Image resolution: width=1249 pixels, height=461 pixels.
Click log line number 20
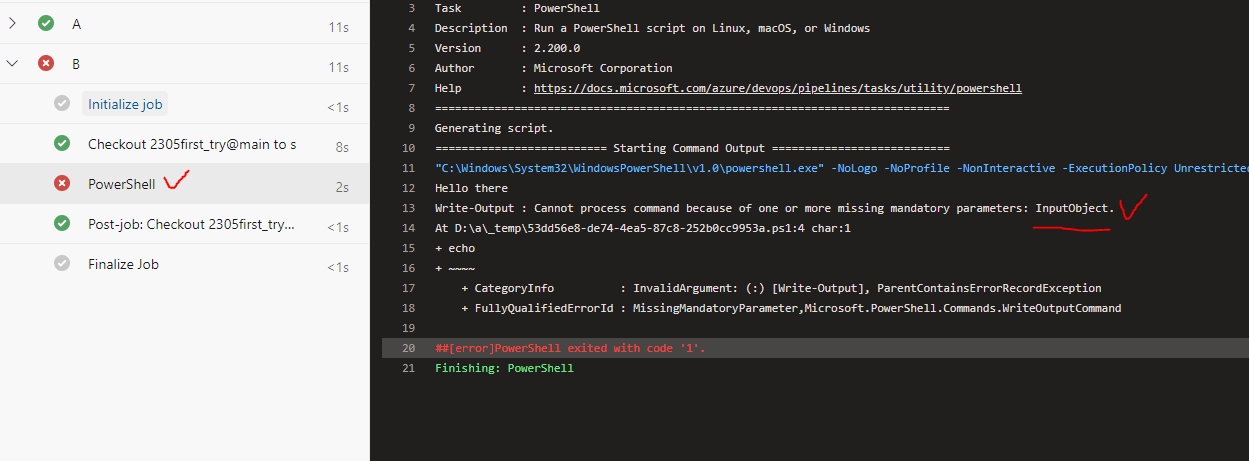click(x=408, y=348)
